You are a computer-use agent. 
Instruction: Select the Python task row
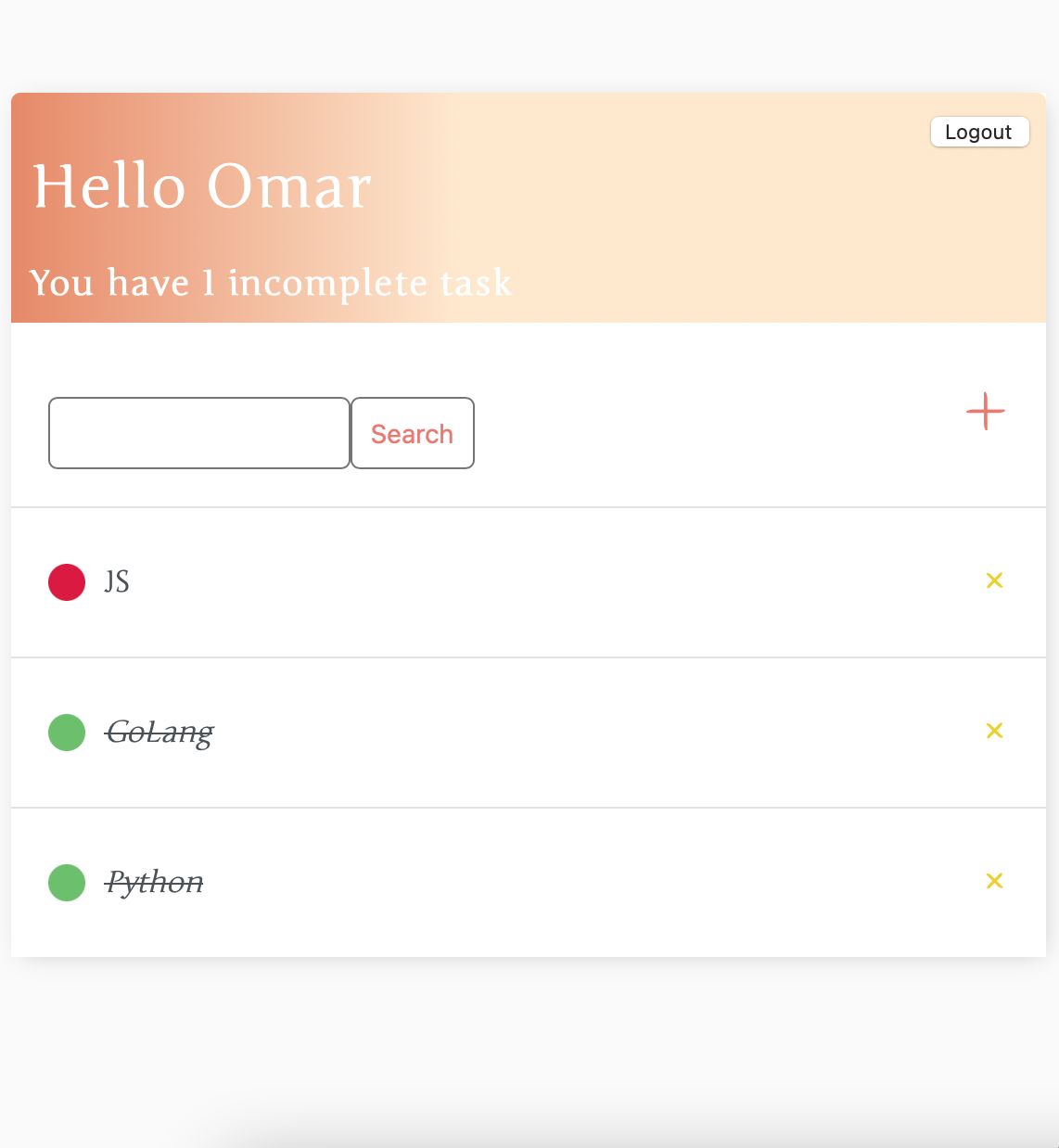[x=529, y=883]
